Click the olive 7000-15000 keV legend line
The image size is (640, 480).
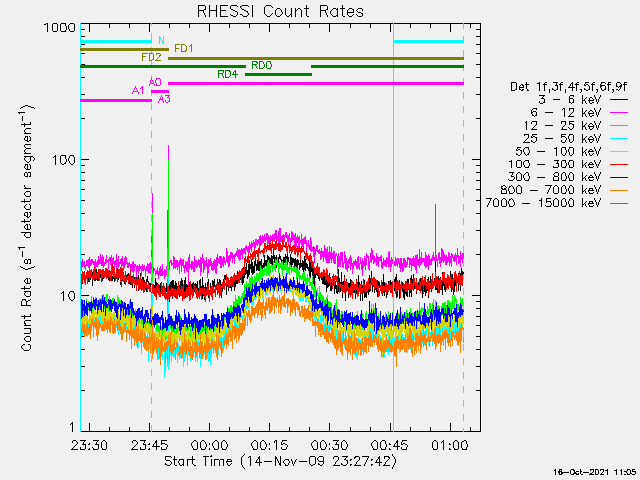coord(619,203)
